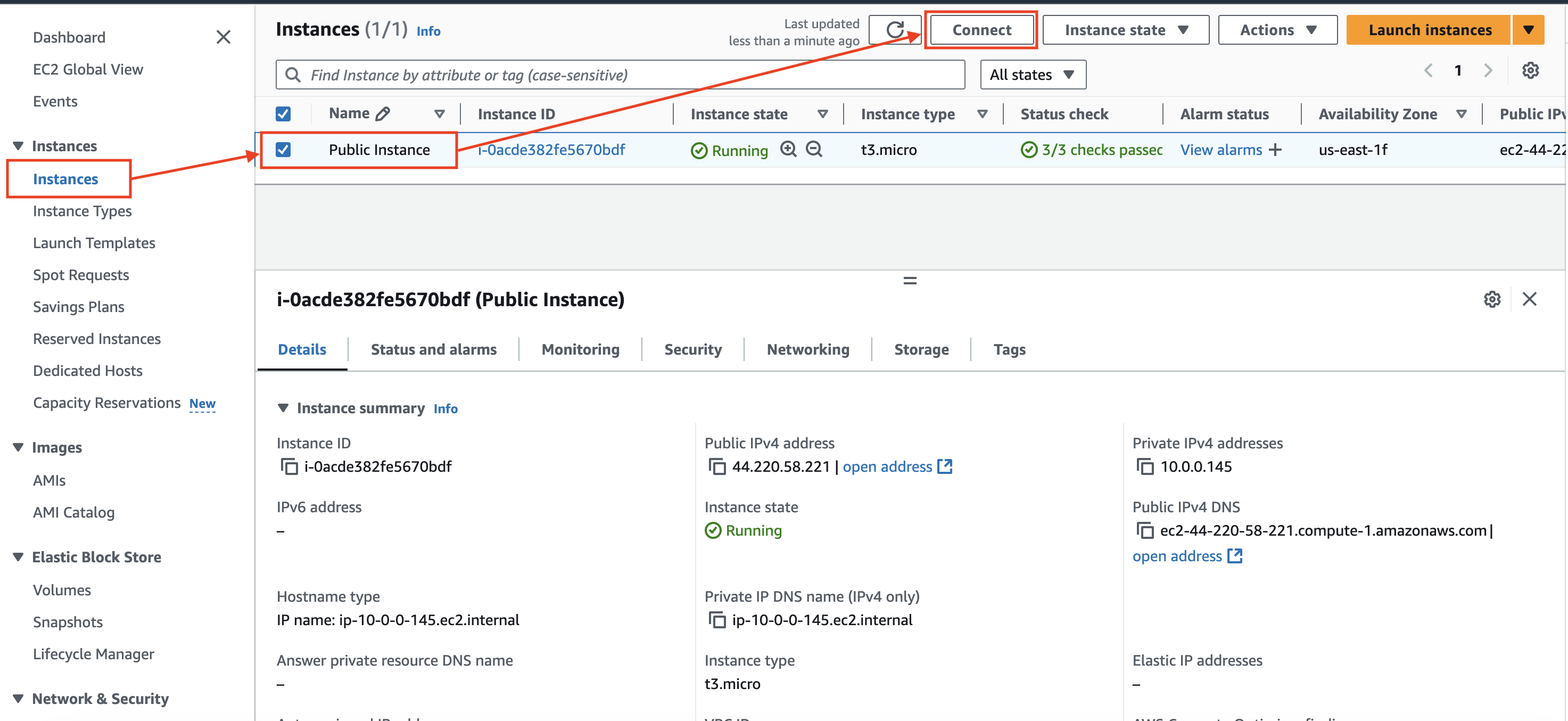Copy the Private IPv4 address
The width and height of the screenshot is (1568, 721).
[1145, 466]
